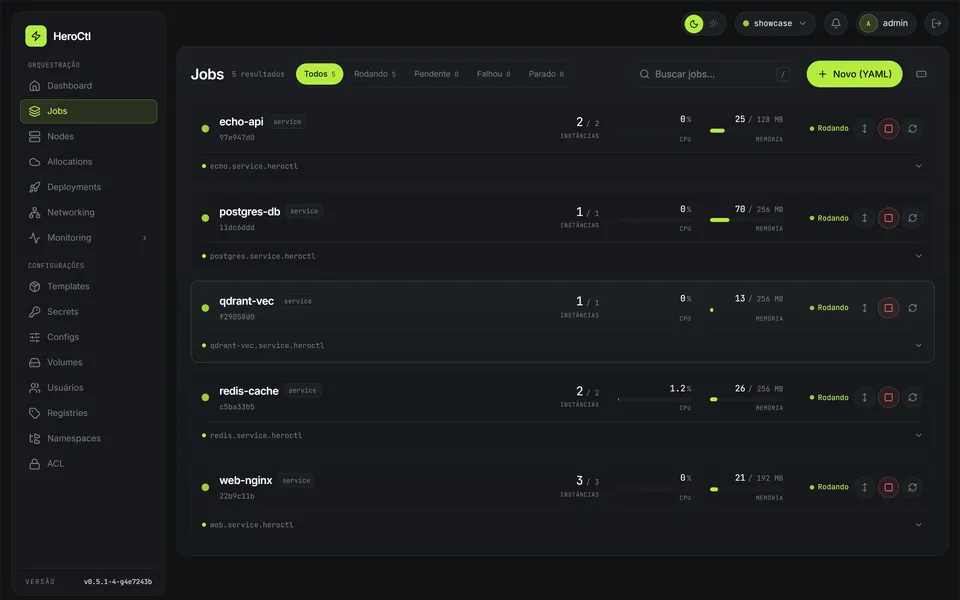Select the Parado filter tab

(x=546, y=74)
